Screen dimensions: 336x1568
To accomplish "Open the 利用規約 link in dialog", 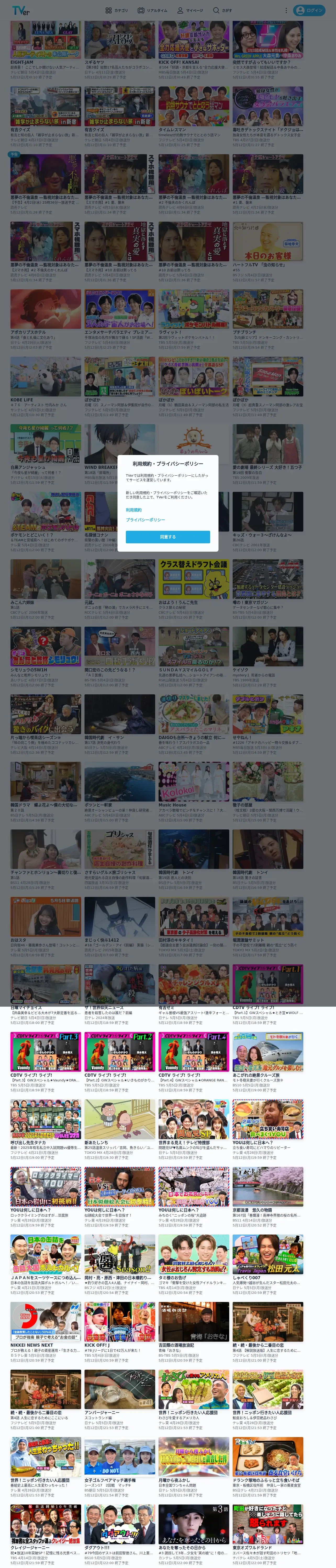I will 133,510.
